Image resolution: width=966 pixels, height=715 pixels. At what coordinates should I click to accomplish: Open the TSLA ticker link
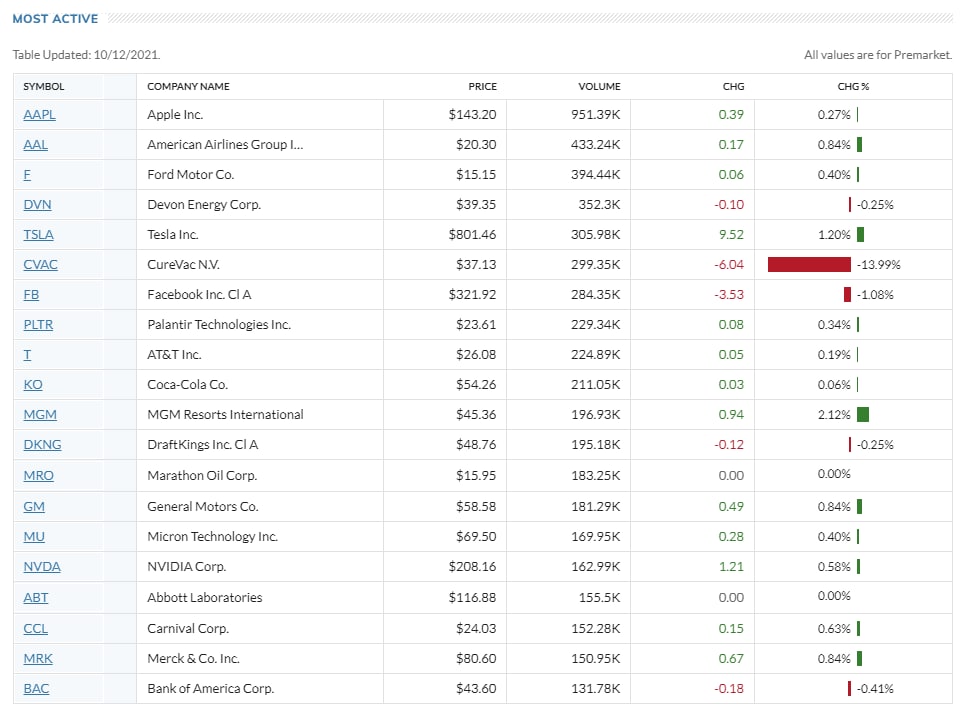pos(39,235)
